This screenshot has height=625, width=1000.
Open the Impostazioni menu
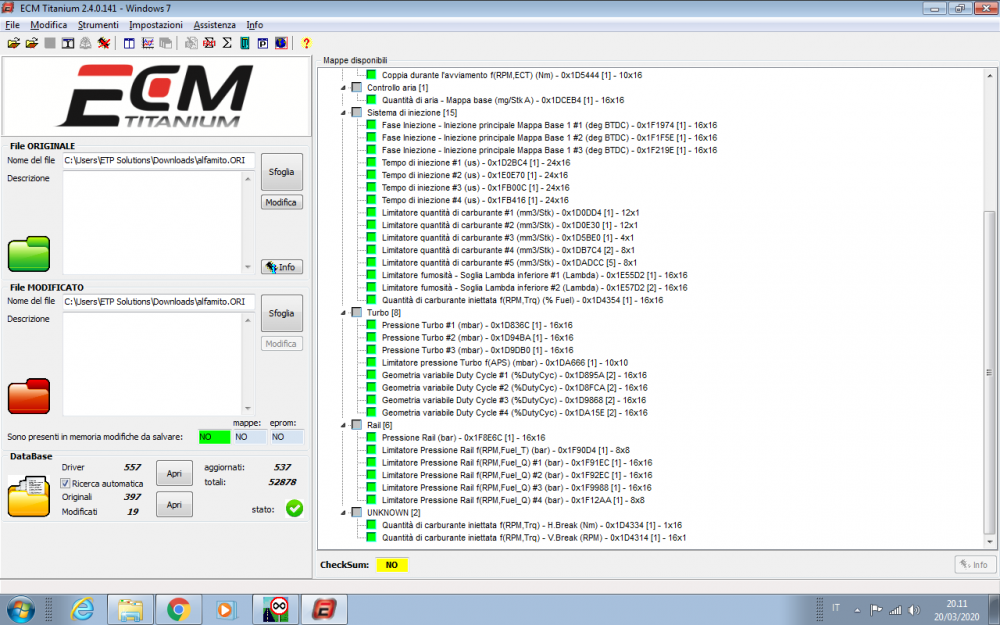(x=156, y=25)
